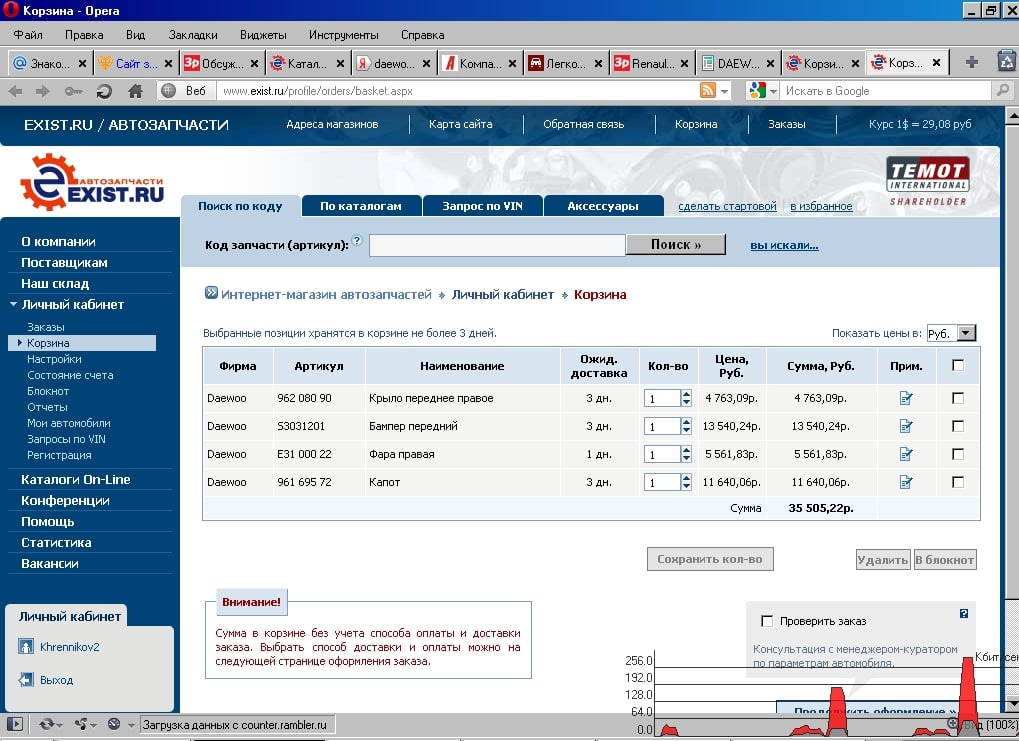This screenshot has height=741, width=1019.
Task: Click the Удалить button
Action: [x=883, y=560]
